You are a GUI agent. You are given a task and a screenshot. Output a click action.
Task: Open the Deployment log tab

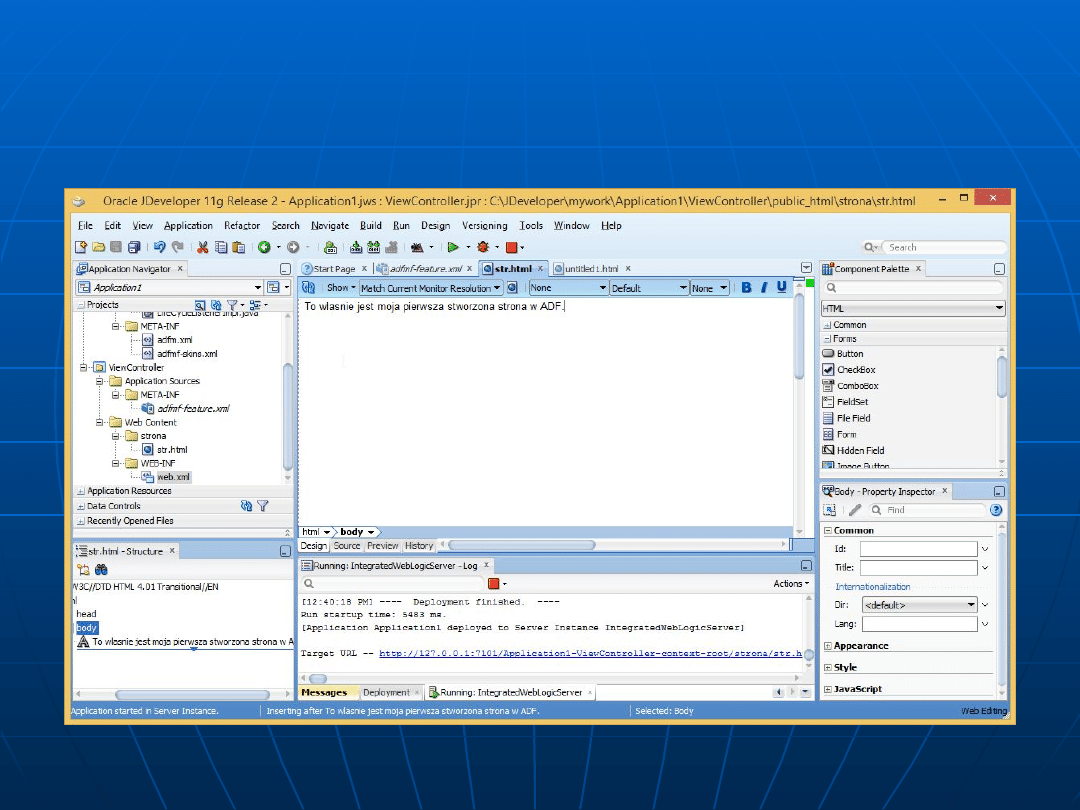(x=386, y=692)
